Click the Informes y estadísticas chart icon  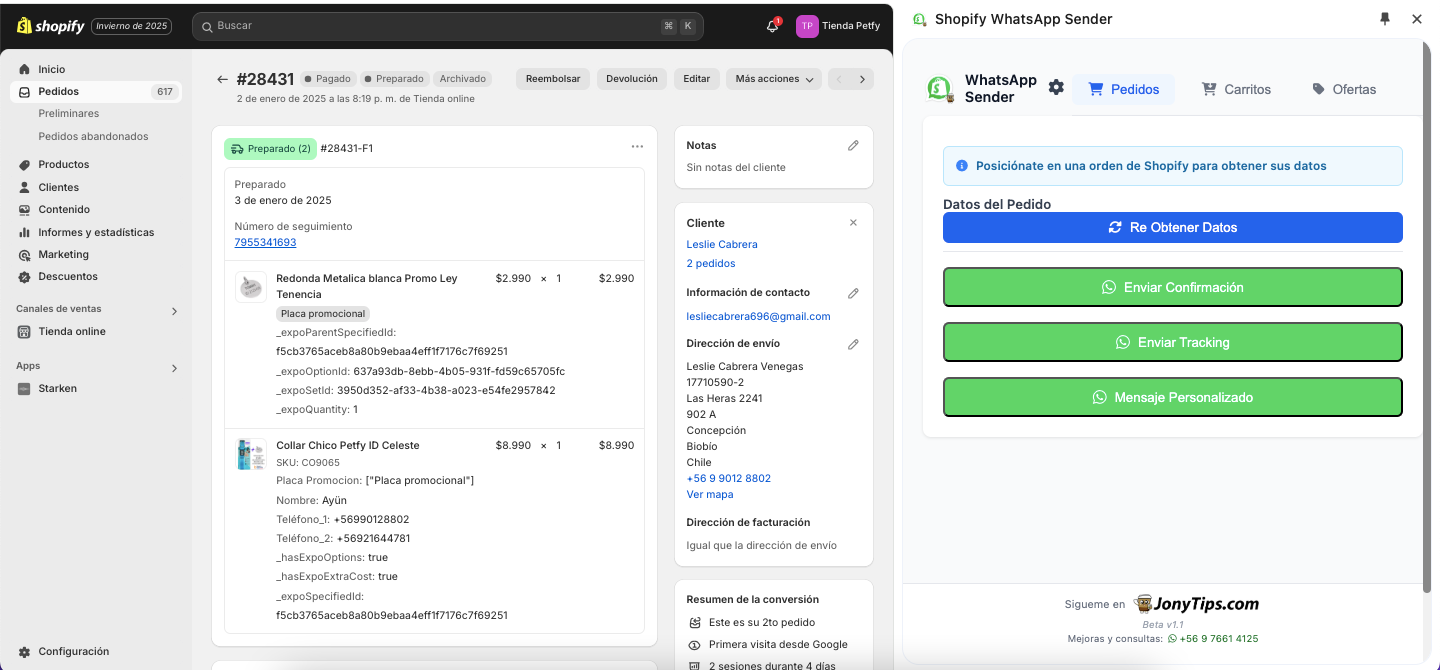24,232
